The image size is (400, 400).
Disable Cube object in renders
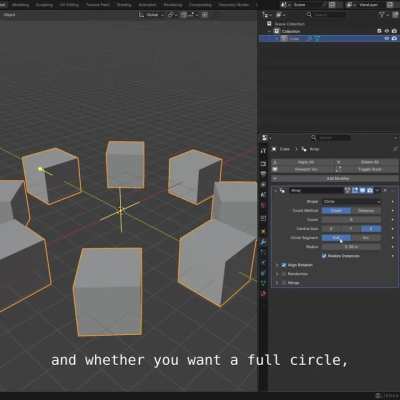click(x=394, y=39)
